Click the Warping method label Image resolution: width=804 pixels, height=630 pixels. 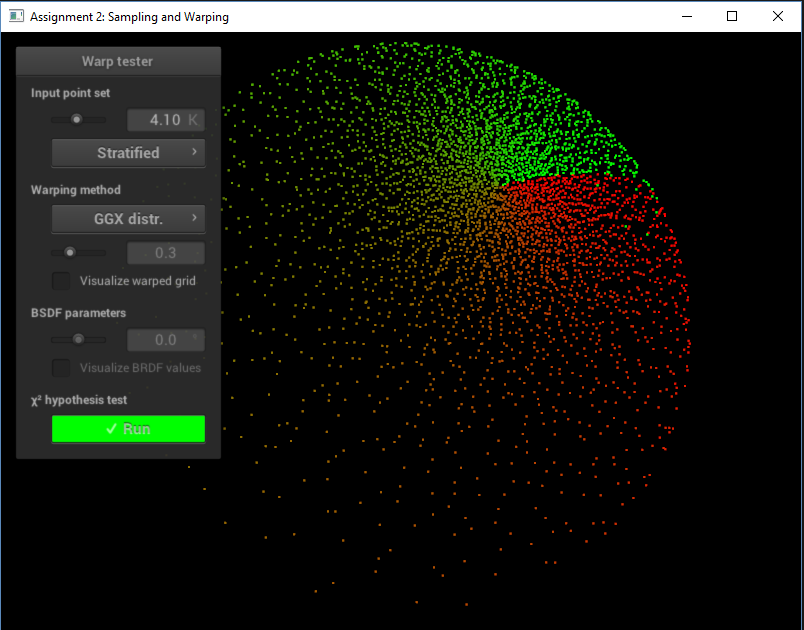point(76,190)
